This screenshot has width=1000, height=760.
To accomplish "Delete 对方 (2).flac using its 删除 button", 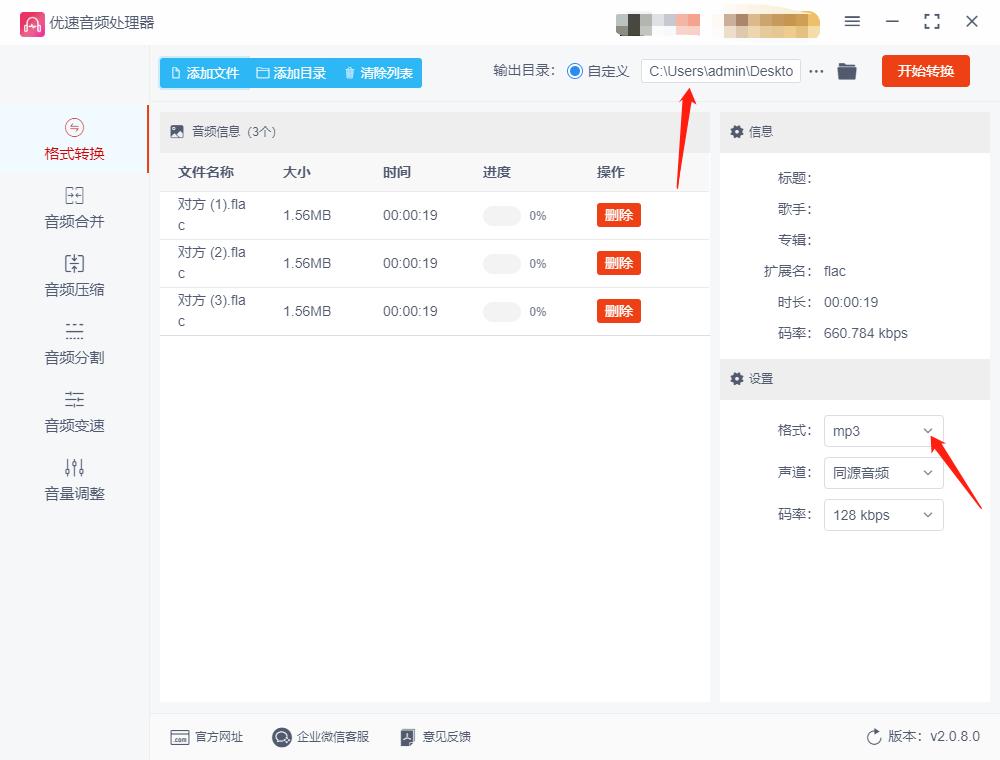I will 618,262.
